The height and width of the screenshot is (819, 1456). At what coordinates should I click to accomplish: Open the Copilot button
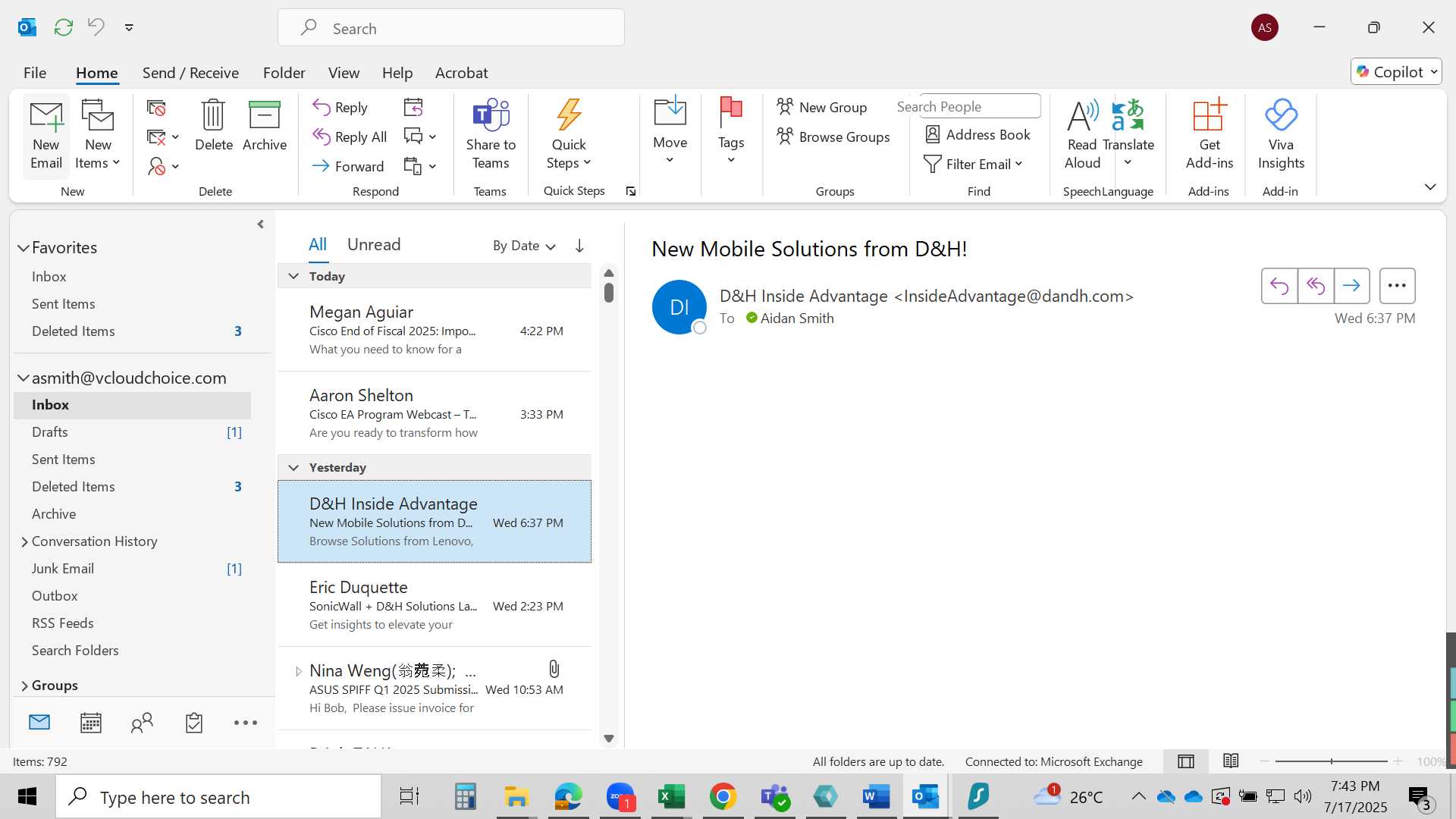point(1396,72)
